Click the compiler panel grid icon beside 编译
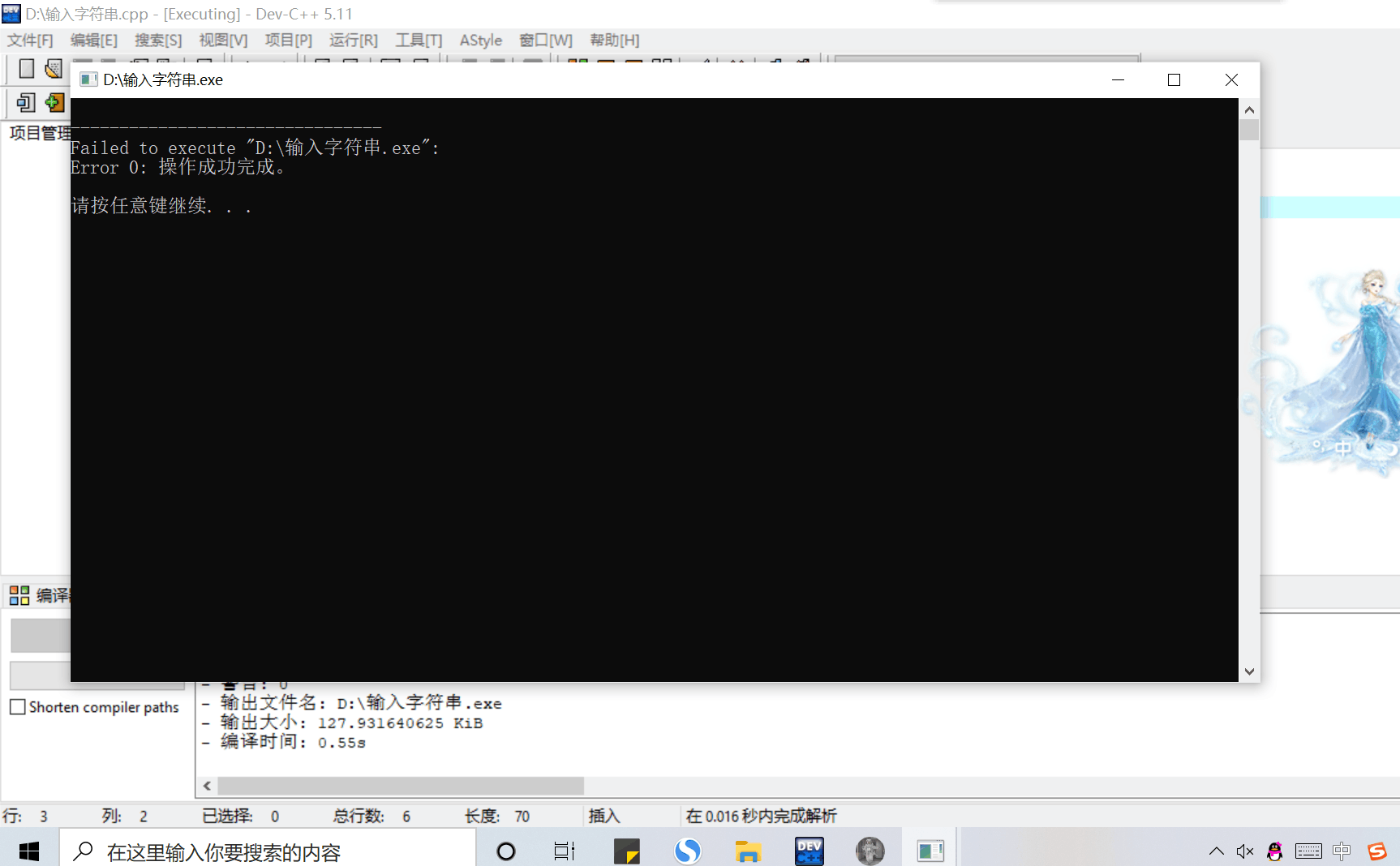Image resolution: width=1400 pixels, height=866 pixels. 19,594
